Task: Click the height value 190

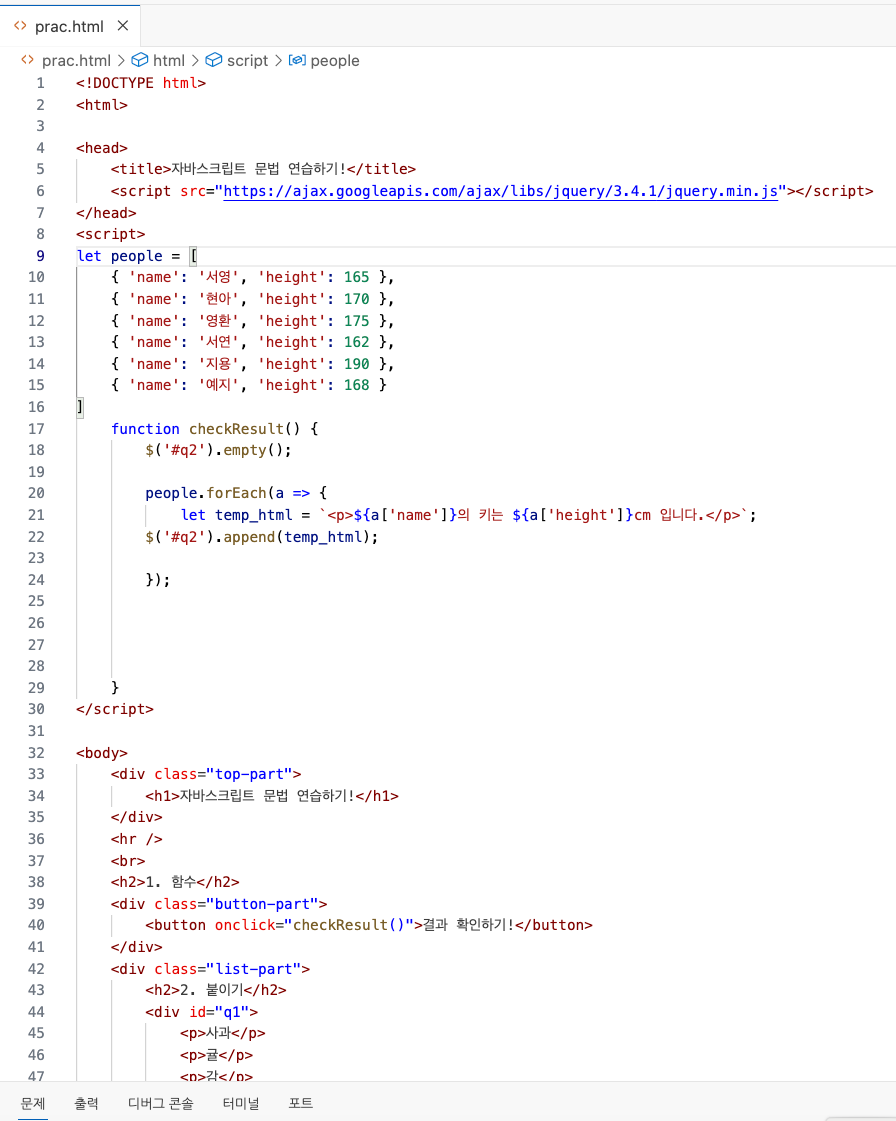Action: (x=356, y=364)
